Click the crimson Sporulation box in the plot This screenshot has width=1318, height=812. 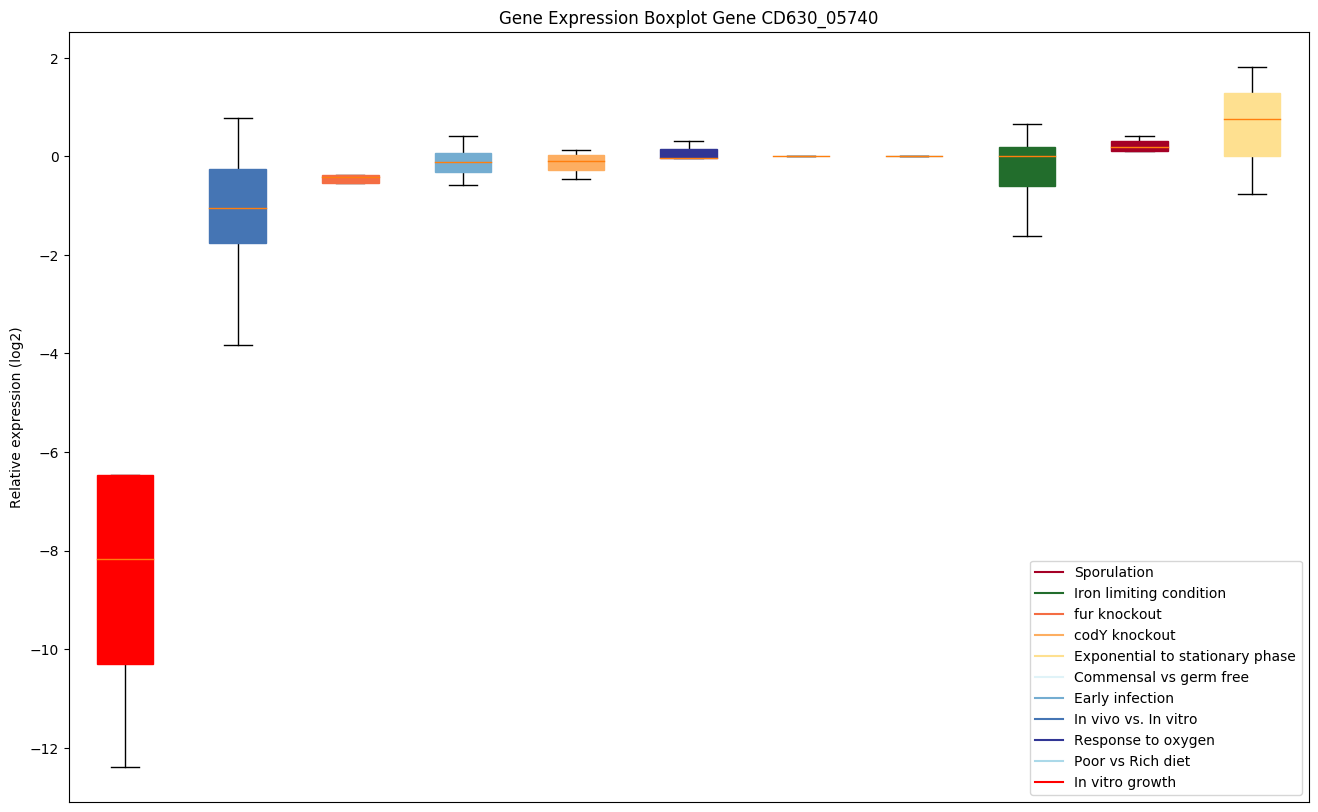1140,146
